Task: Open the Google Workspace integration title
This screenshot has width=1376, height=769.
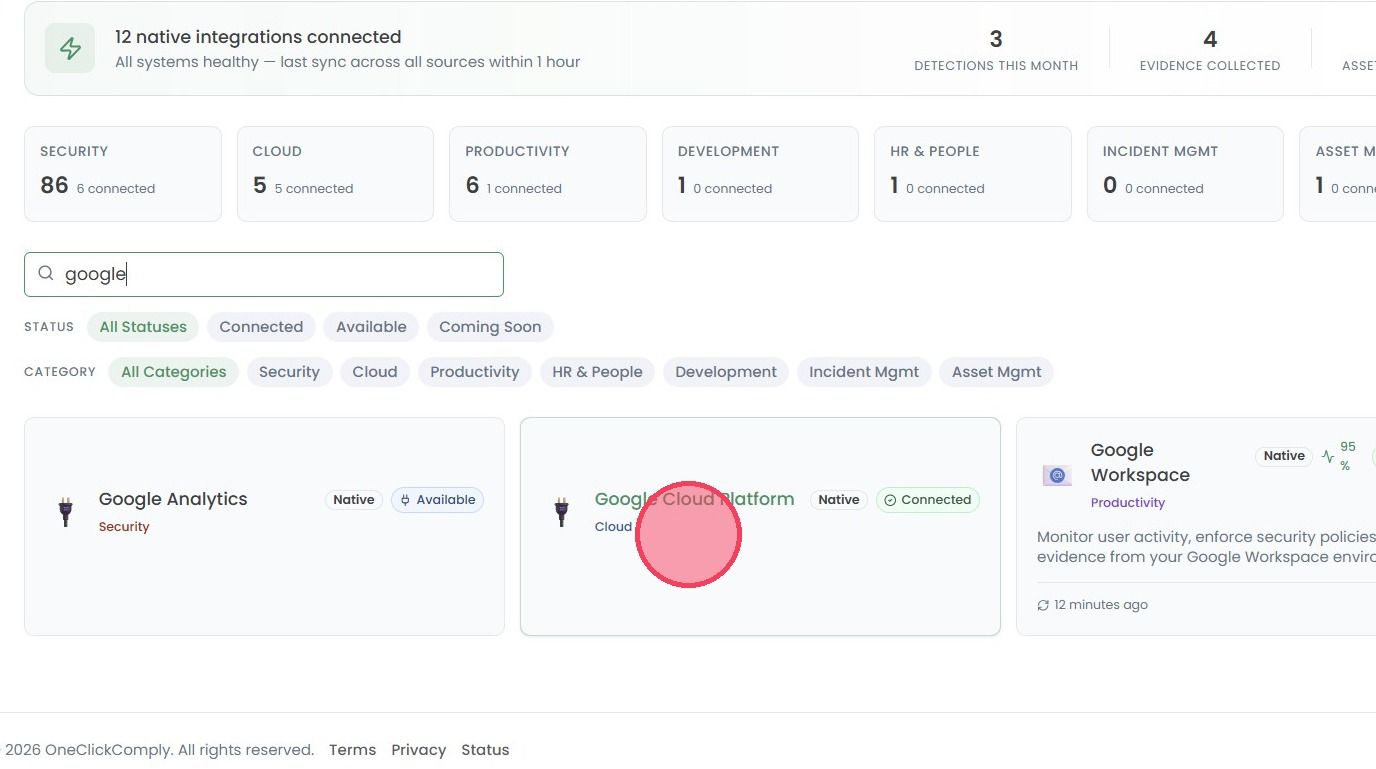Action: point(1140,462)
